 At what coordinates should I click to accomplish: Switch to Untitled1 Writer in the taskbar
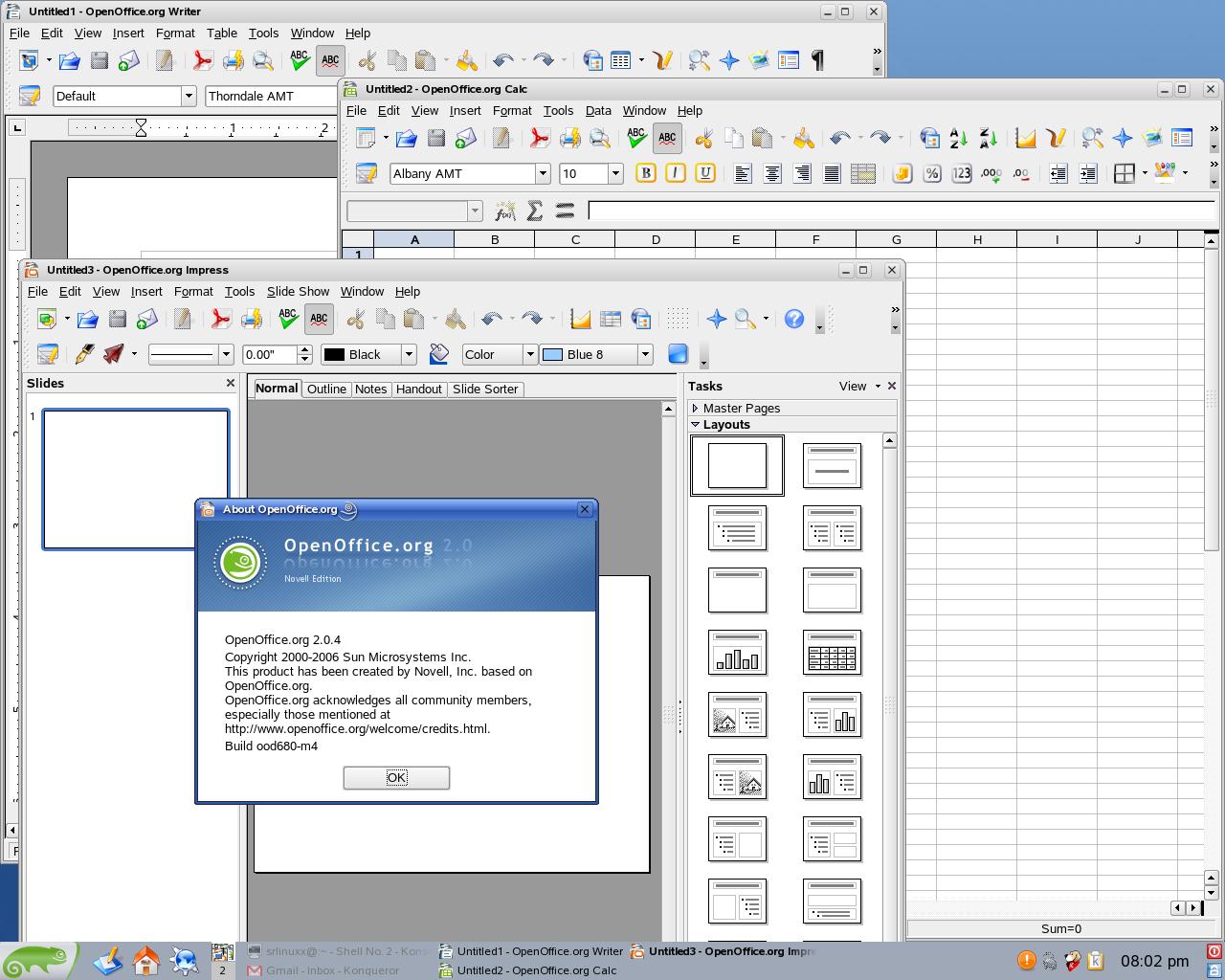click(531, 951)
